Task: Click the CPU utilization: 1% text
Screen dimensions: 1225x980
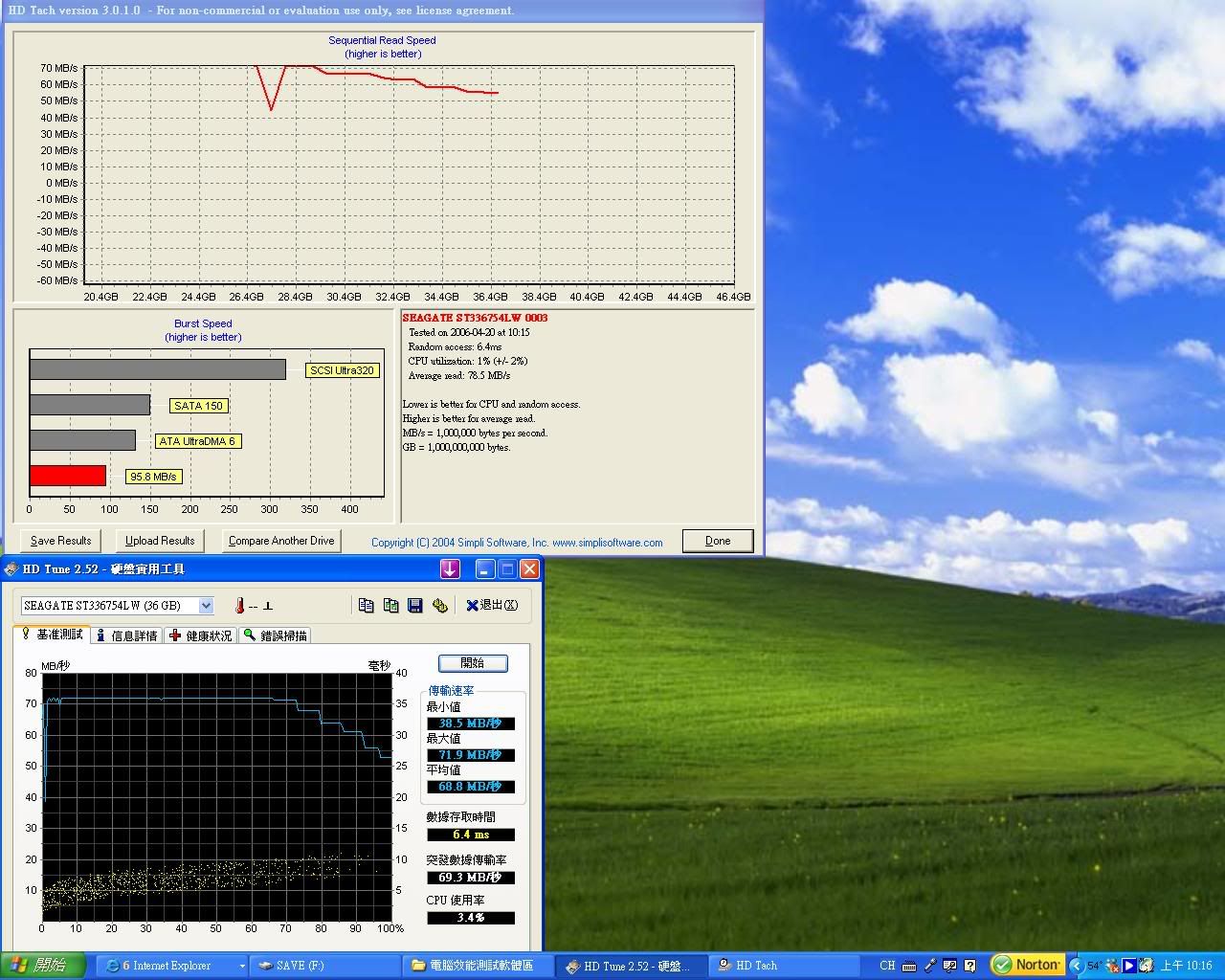Action: click(467, 362)
